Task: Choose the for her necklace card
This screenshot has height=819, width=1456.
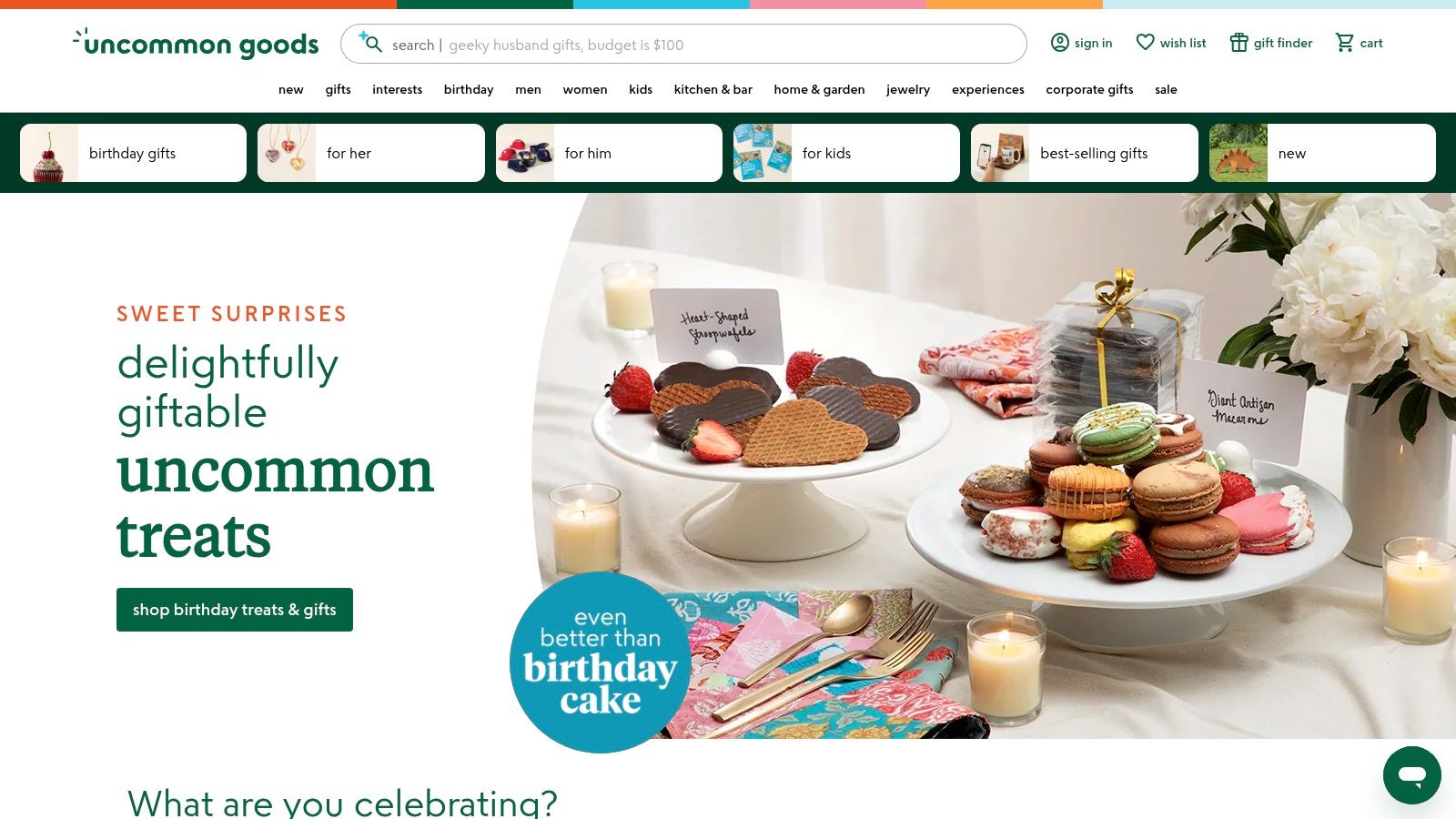Action: click(x=371, y=153)
